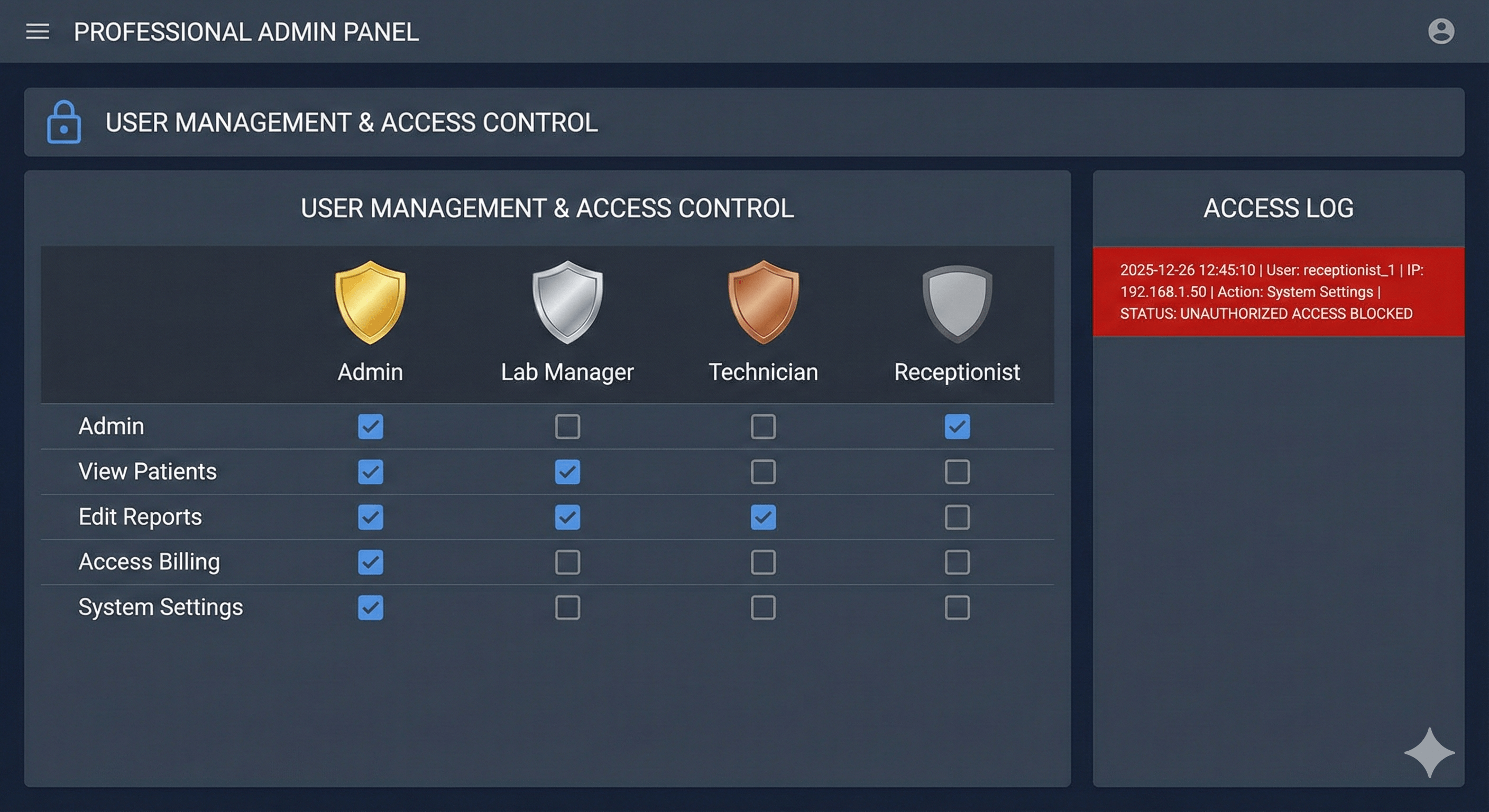Screen dimensions: 1489x812
Task: Enable System Settings for Receptionist
Action: (x=957, y=607)
